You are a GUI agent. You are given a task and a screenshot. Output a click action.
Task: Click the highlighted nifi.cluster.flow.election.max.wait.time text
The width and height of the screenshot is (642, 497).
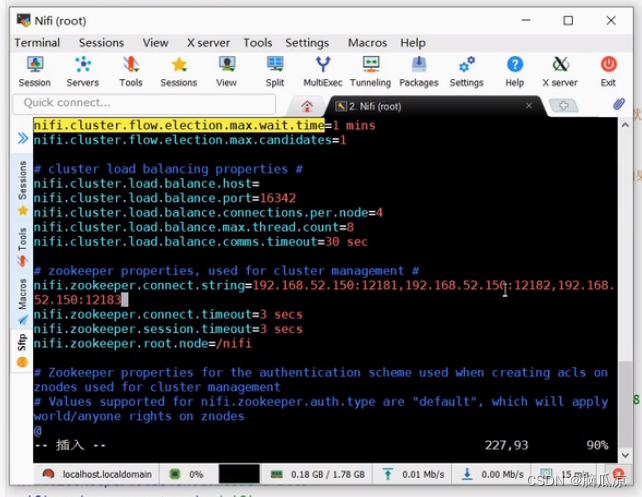[x=179, y=125]
